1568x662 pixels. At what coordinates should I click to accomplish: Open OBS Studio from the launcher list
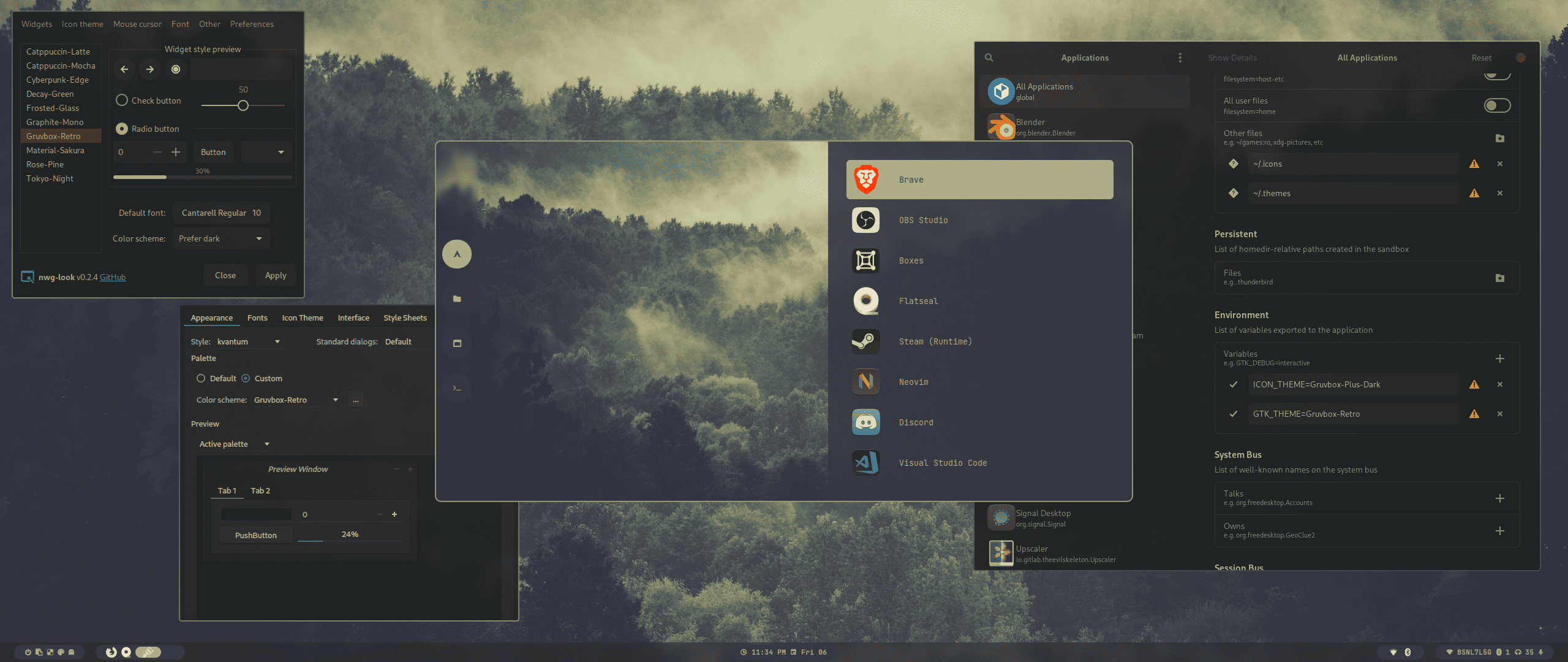[x=923, y=220]
